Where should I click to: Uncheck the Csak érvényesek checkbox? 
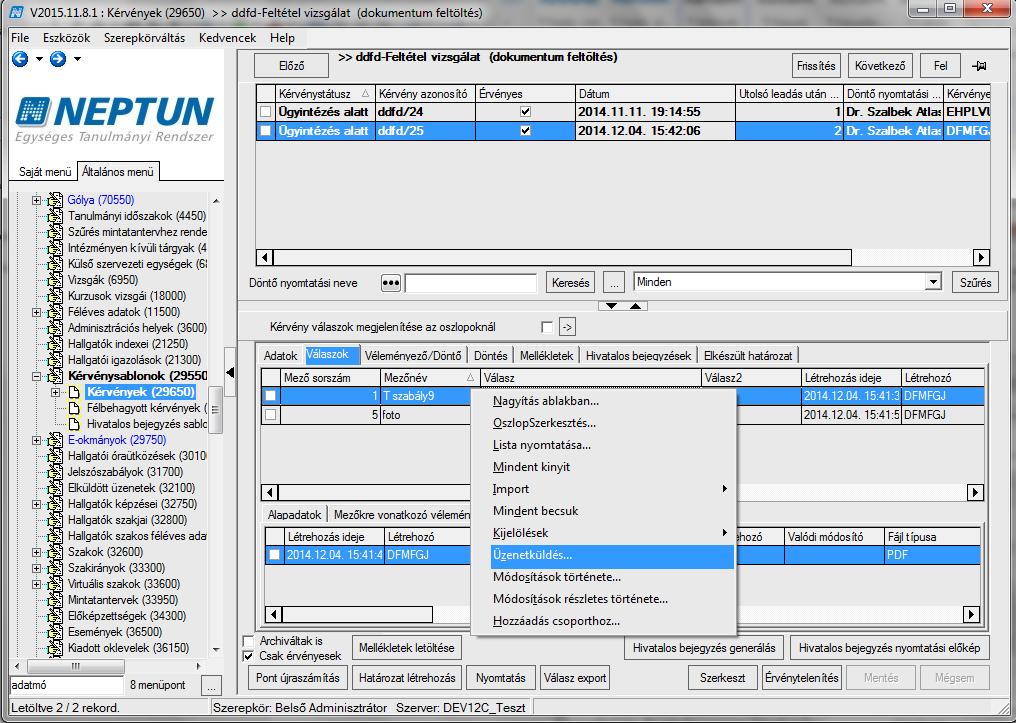coord(248,656)
